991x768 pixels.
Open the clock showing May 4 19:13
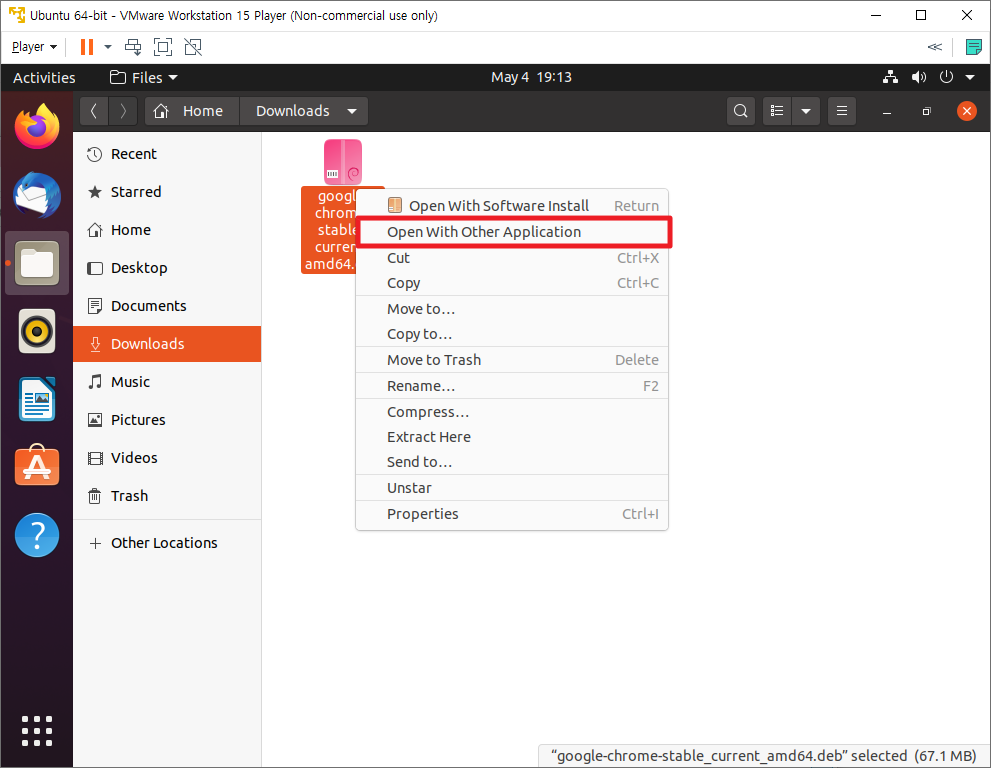click(x=532, y=77)
